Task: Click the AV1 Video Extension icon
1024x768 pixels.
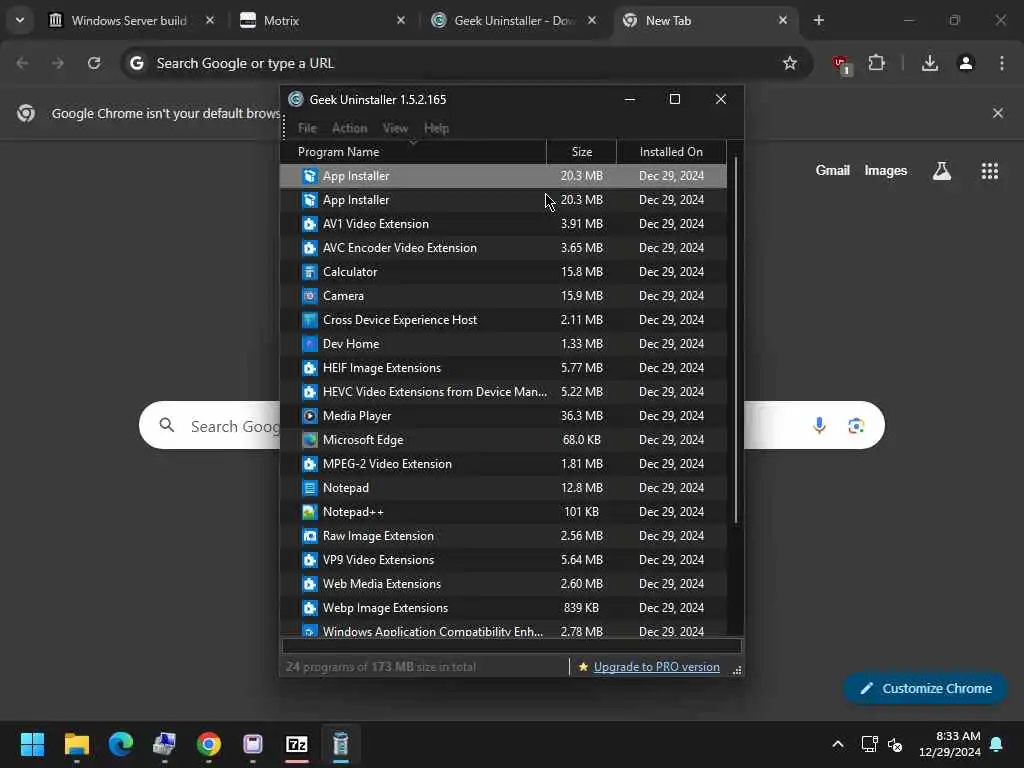Action: coord(310,224)
